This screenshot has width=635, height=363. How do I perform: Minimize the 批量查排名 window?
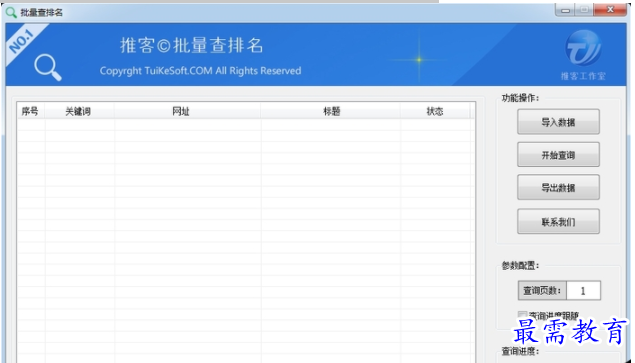tap(566, 10)
